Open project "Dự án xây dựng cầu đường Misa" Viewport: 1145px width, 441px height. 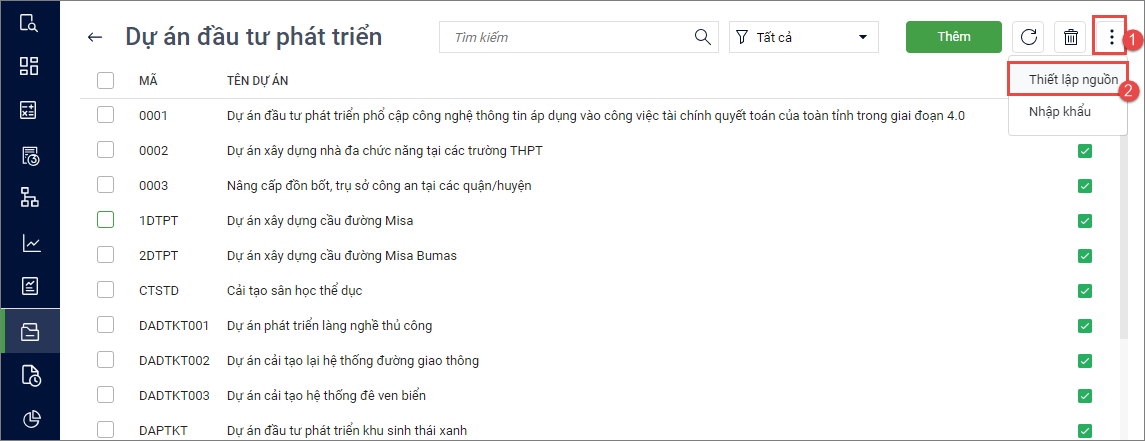click(320, 220)
